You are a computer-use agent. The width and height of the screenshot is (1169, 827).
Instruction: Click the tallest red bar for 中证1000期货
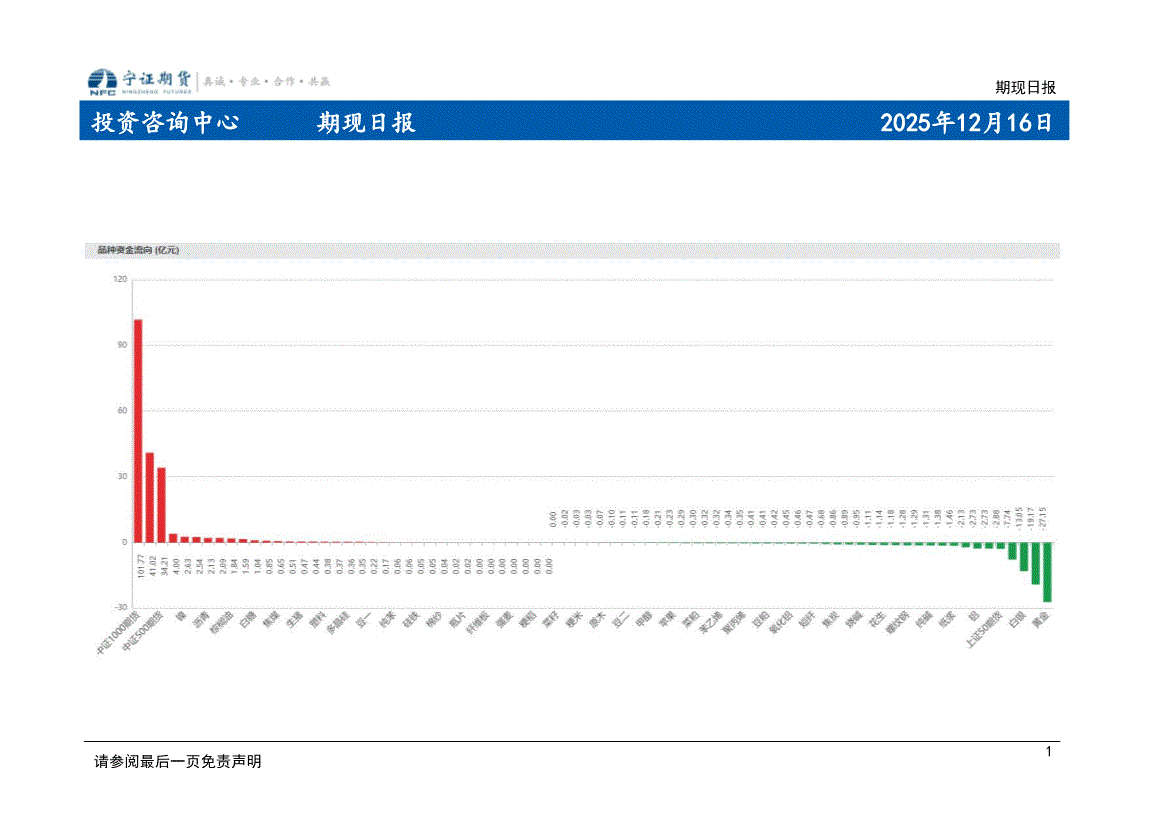pyautogui.click(x=138, y=430)
